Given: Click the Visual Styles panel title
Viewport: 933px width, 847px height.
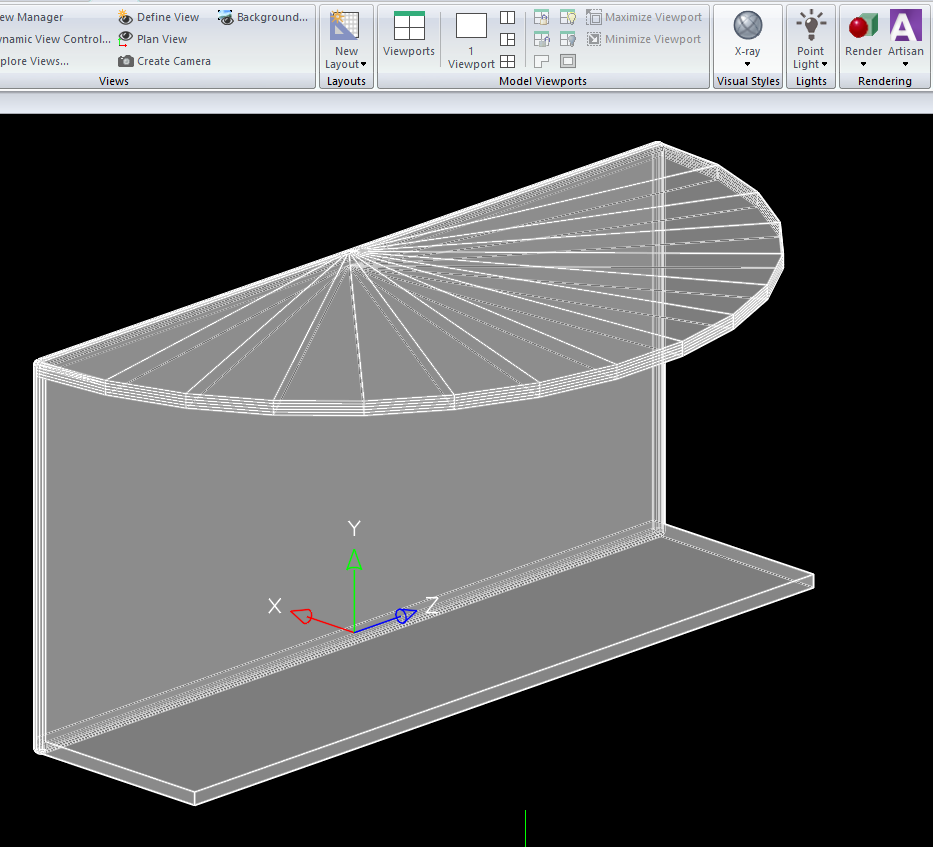Looking at the screenshot, I should pos(748,81).
